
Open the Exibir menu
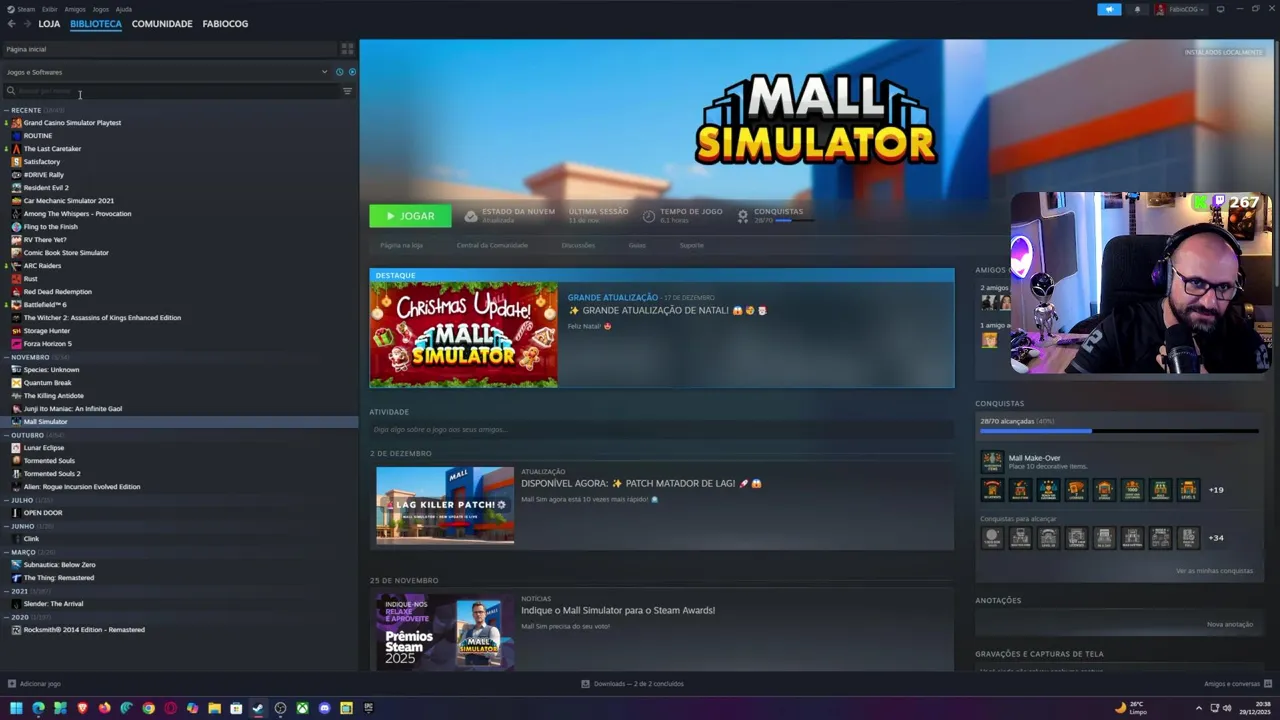50,9
